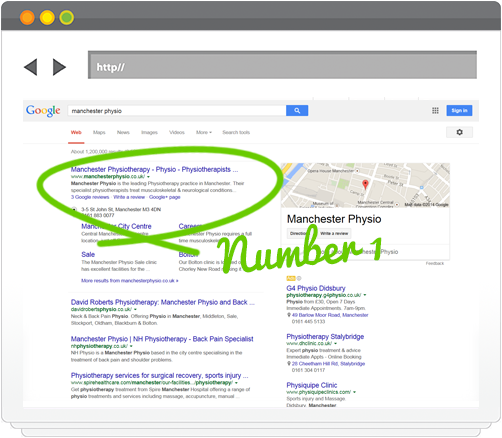Expand the More dropdown menu
This screenshot has height=438, width=502.
[204, 132]
